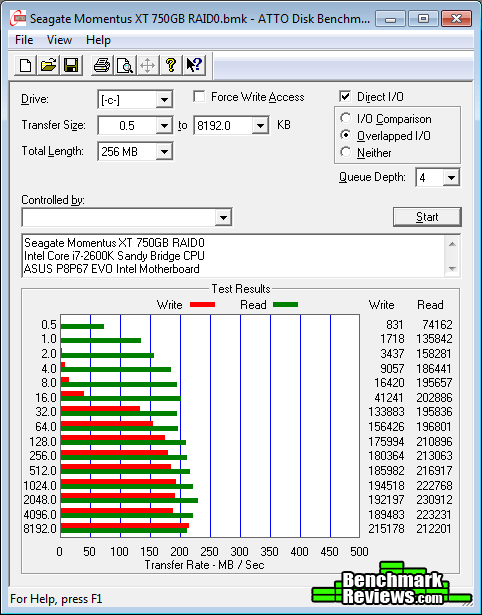Select the Overlapped I/O radio button
Screen dimensions: 482x615
tap(346, 135)
